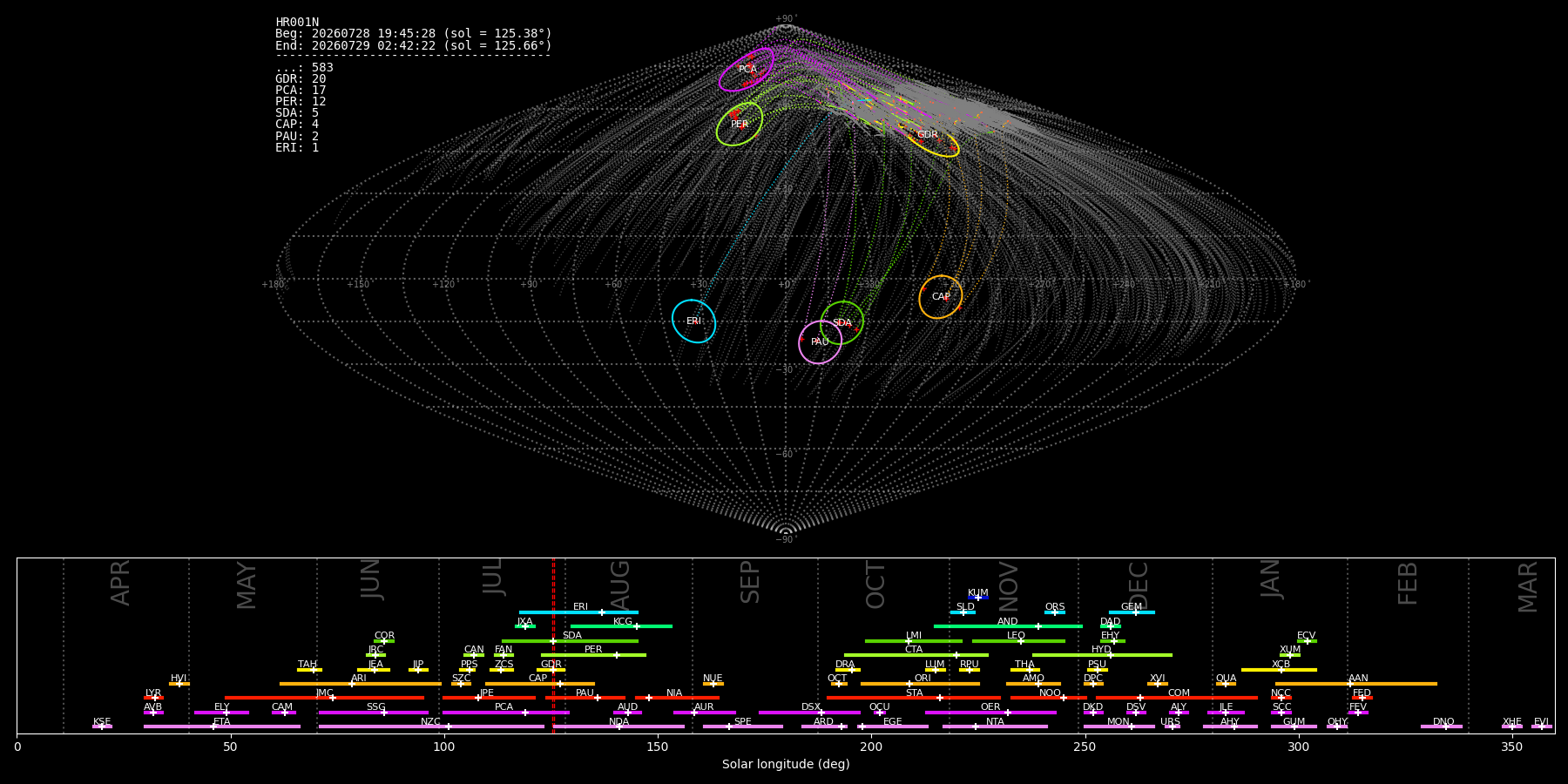The width and height of the screenshot is (1568, 784).
Task: Click the ORI shower bar in October
Action: (920, 684)
